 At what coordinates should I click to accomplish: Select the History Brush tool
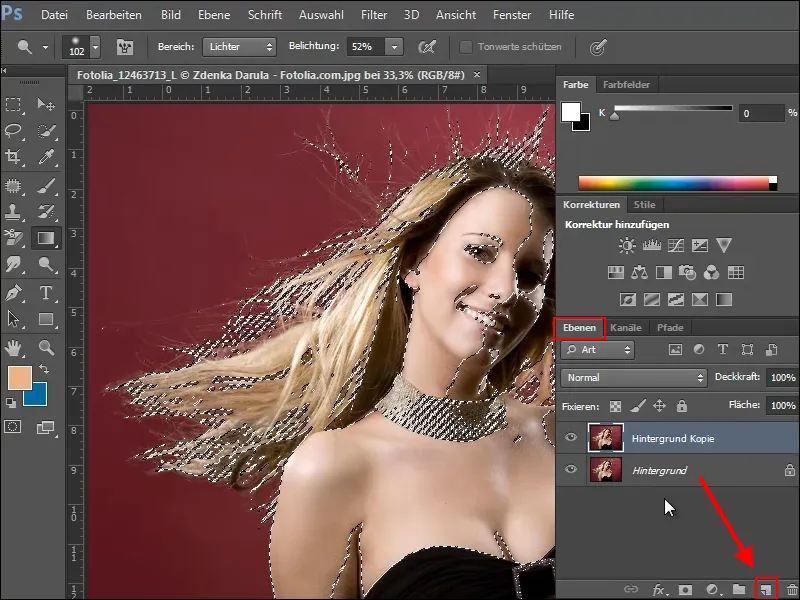click(46, 212)
